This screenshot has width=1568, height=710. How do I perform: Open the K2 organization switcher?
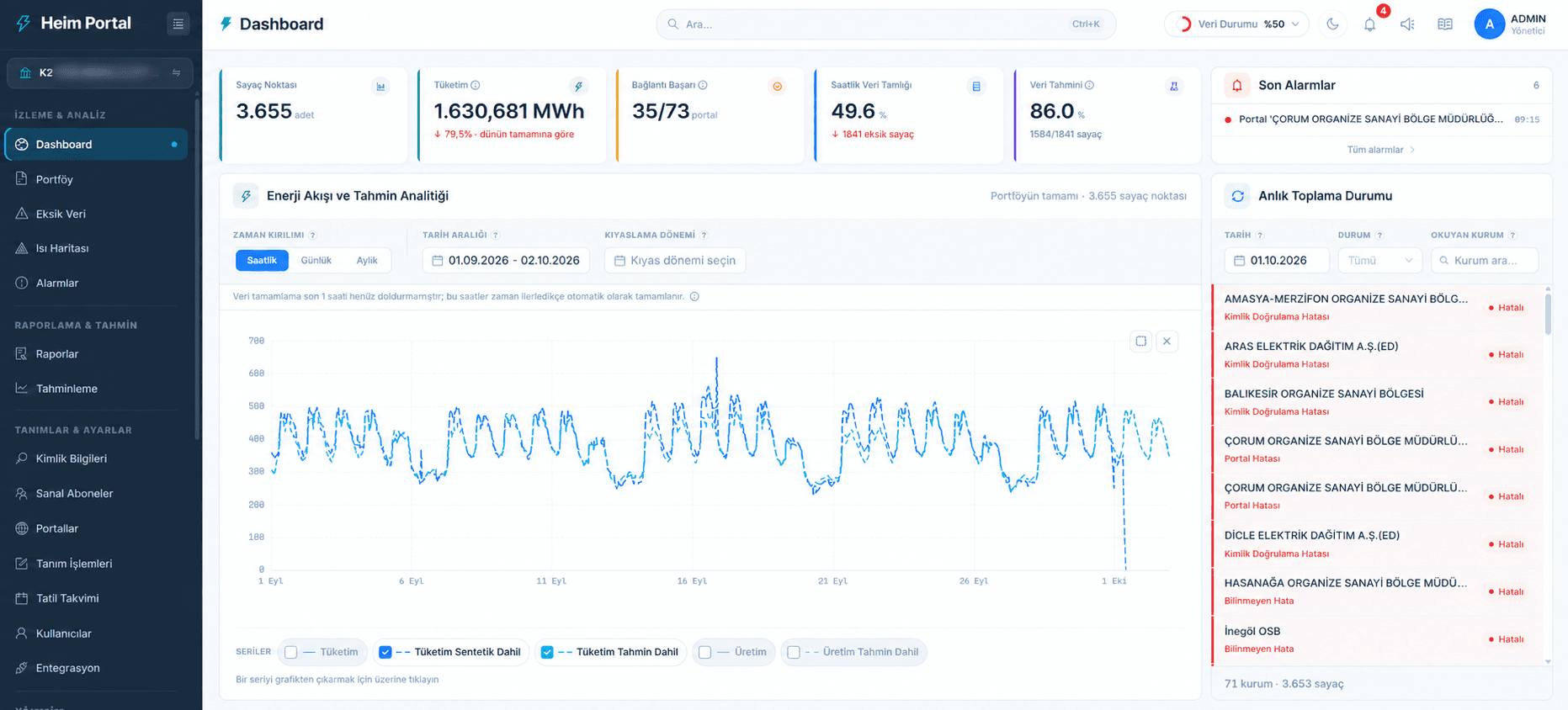[100, 72]
